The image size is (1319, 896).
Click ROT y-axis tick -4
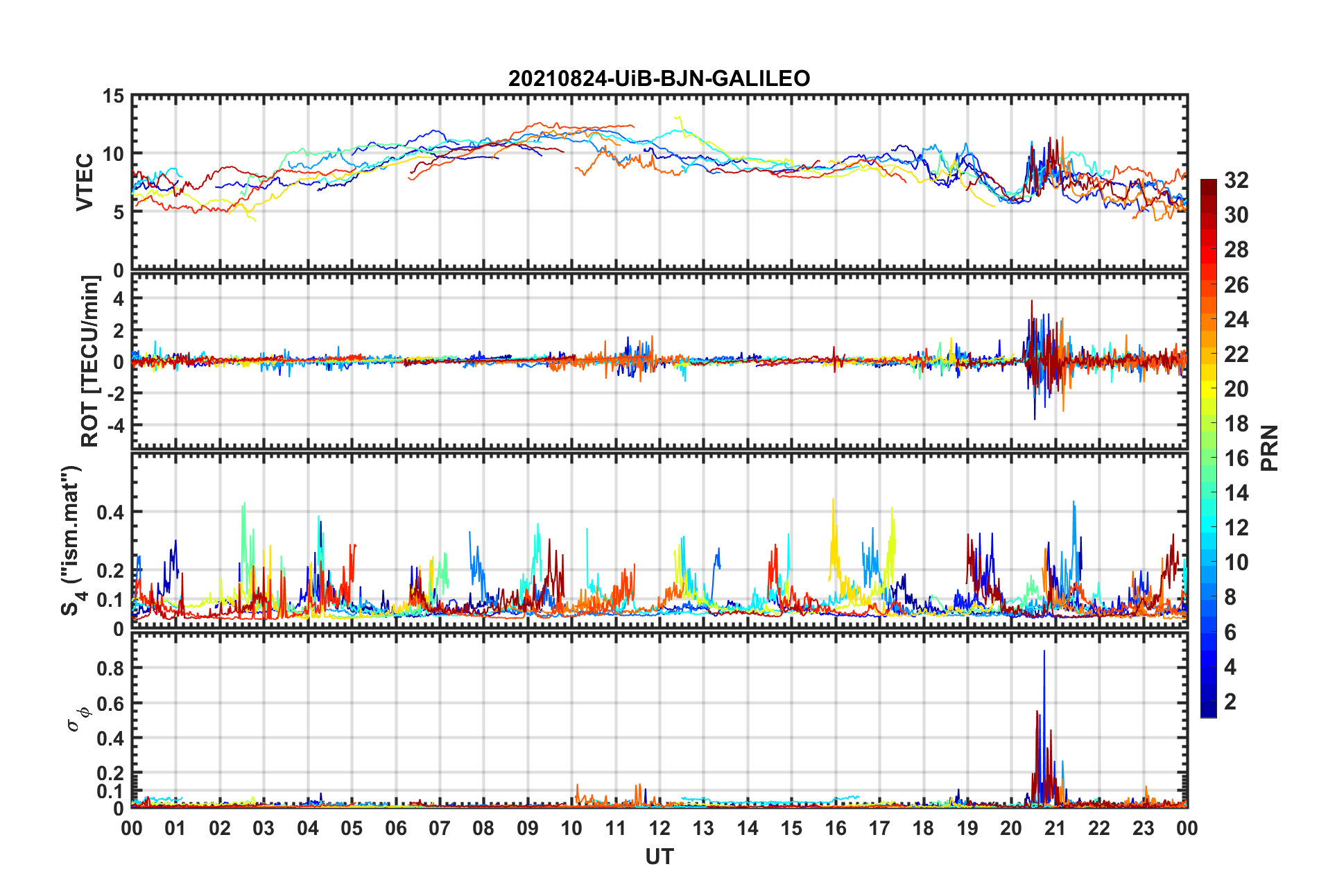[116, 424]
